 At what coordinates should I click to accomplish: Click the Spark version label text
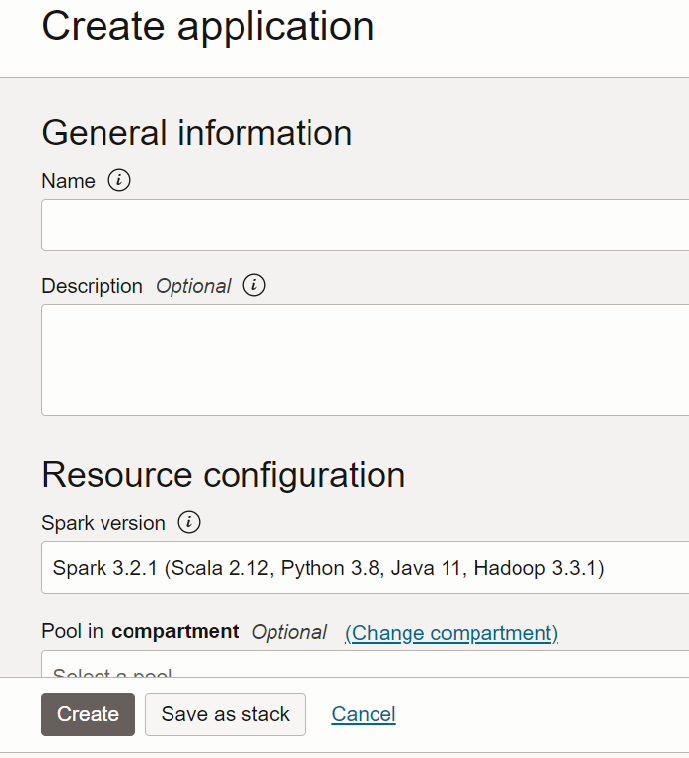[x=103, y=523]
